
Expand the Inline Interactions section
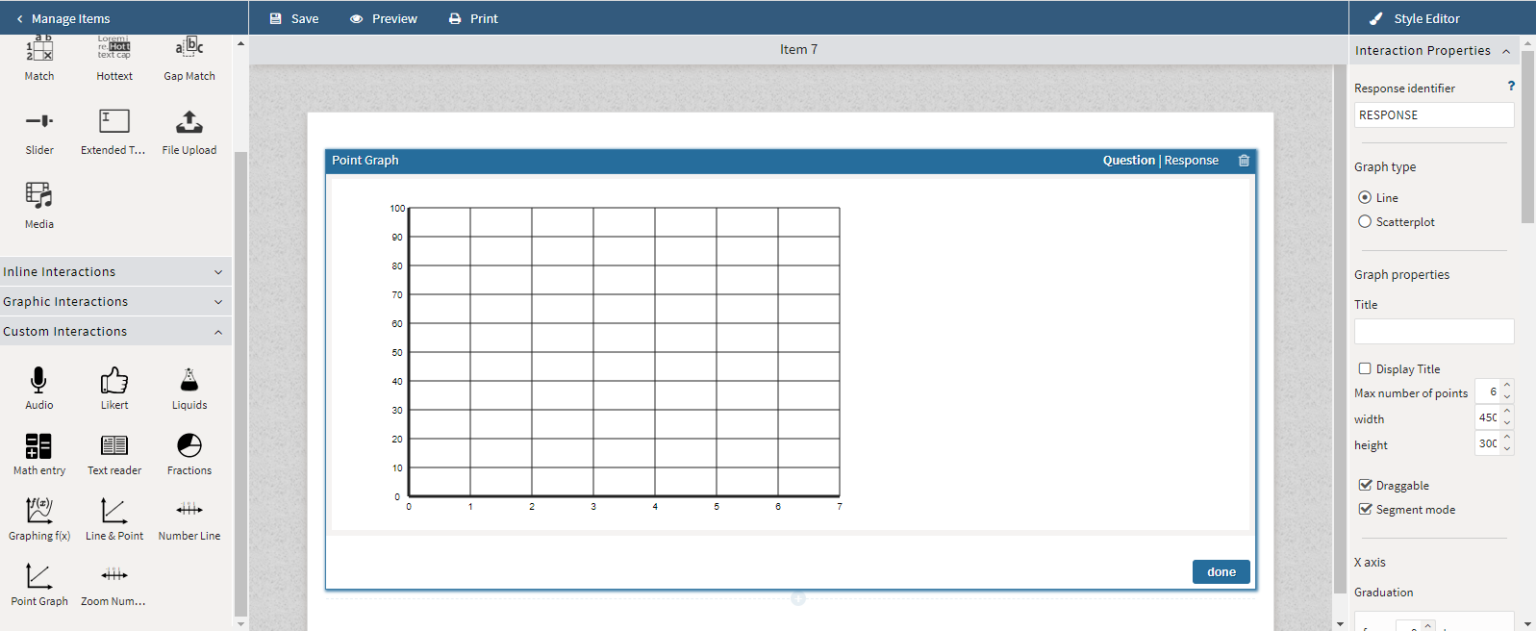click(x=115, y=271)
